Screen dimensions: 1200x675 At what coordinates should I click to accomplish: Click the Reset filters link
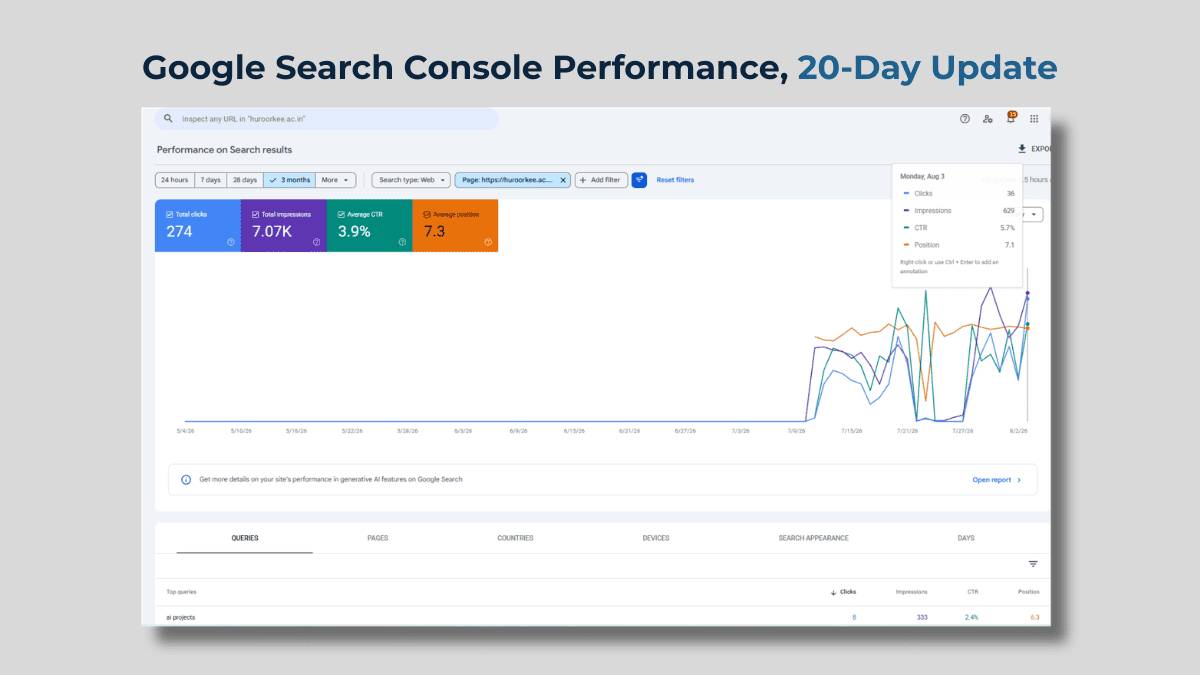pyautogui.click(x=675, y=180)
